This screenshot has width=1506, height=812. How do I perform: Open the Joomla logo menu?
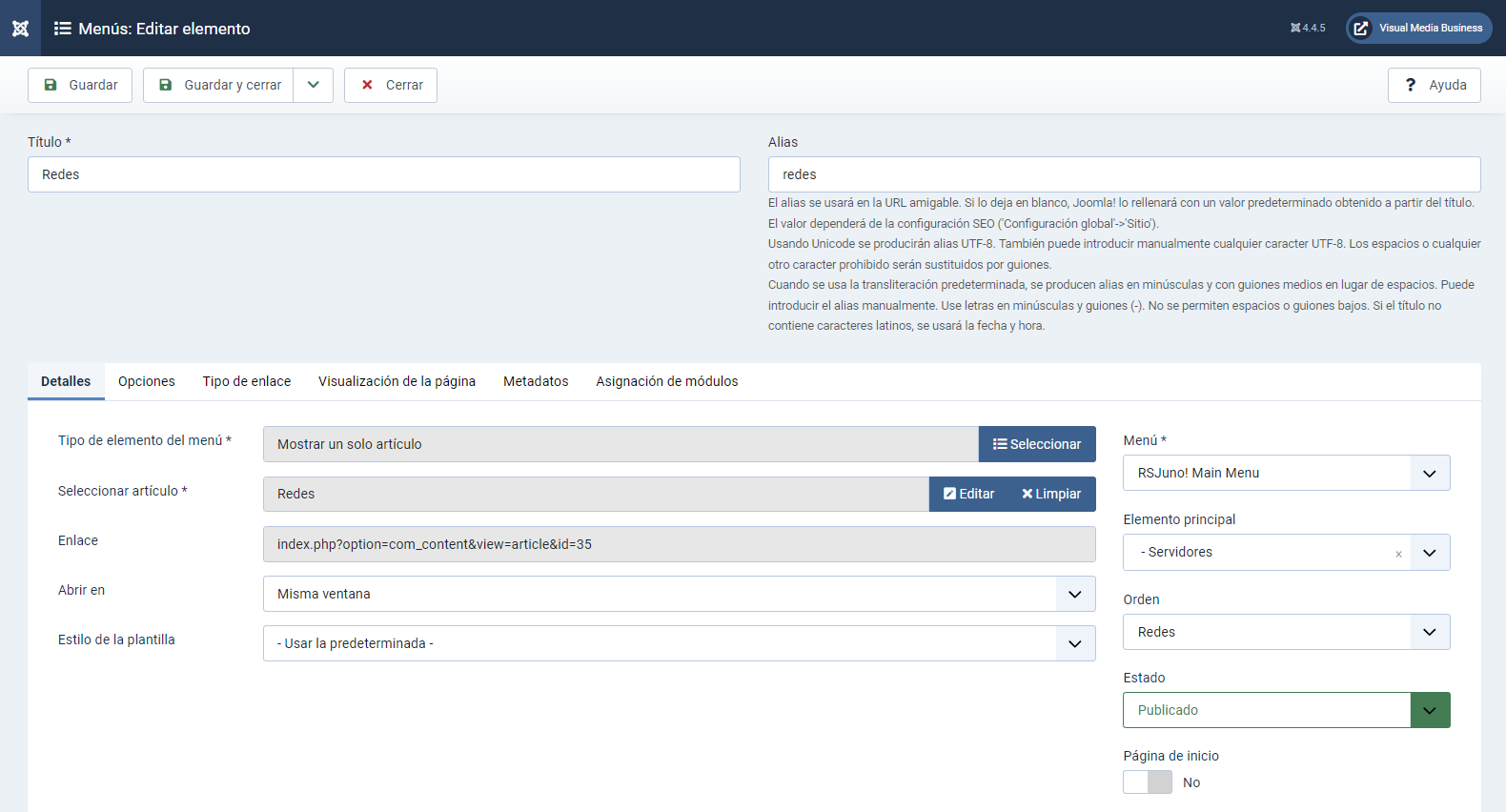(x=20, y=28)
